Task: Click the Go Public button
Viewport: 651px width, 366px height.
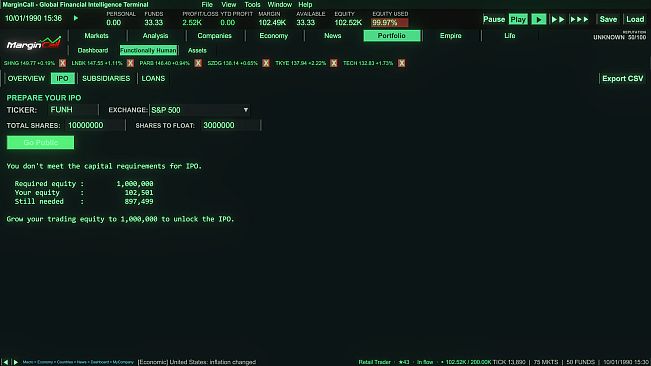Action: (x=40, y=142)
